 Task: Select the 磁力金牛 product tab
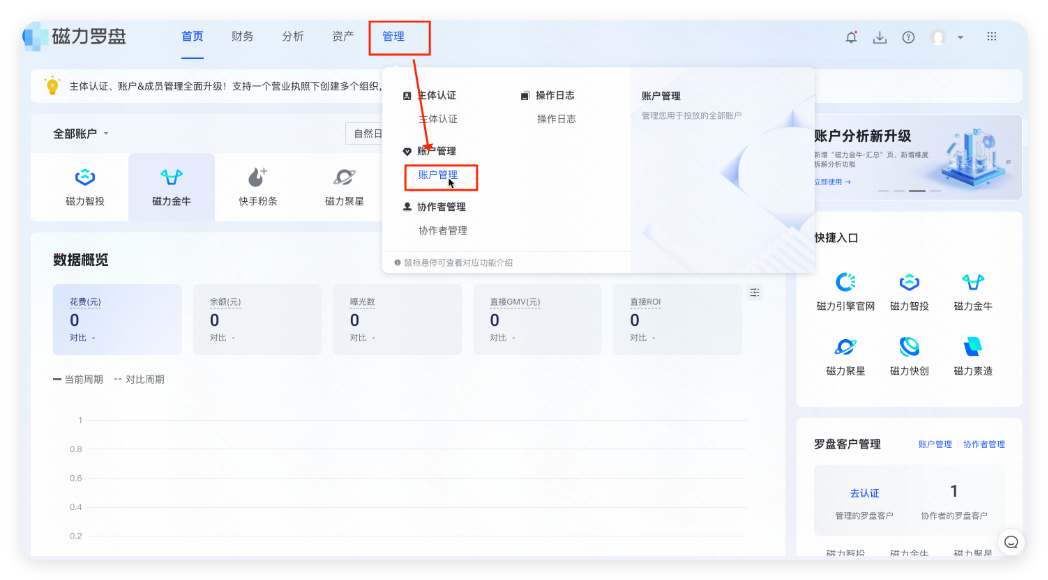172,187
